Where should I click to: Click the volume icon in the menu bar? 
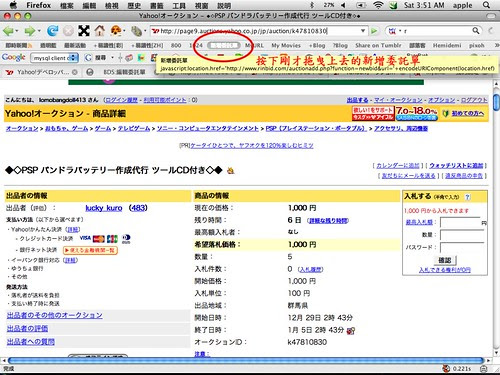[x=343, y=5]
